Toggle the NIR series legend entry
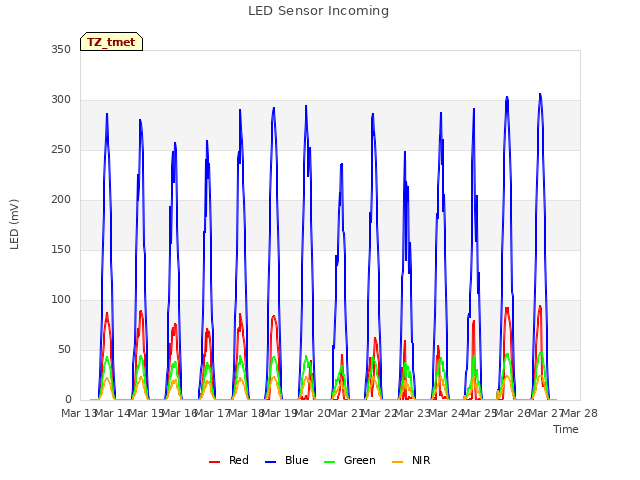Screen dimensions: 640x480 [x=411, y=460]
